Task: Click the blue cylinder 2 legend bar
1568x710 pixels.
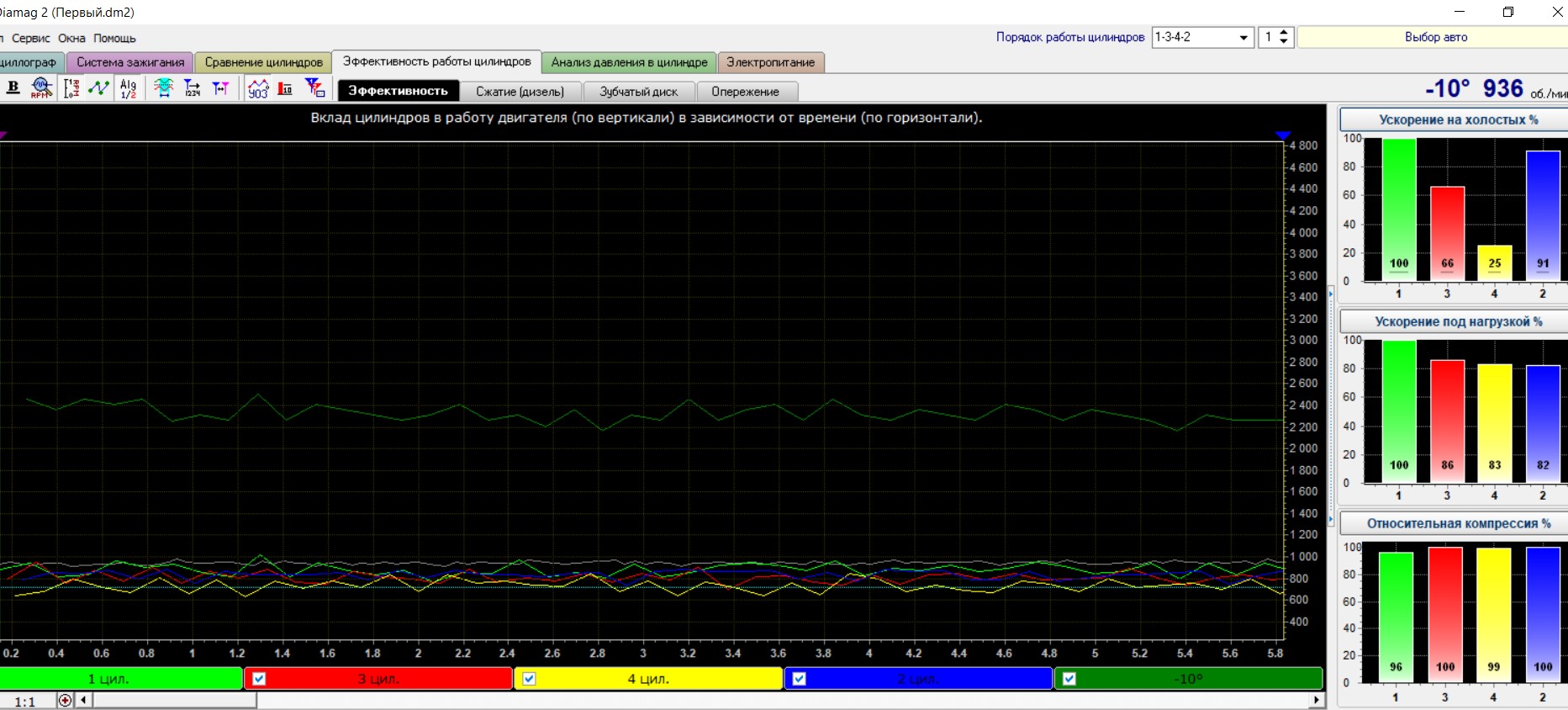Action: (x=918, y=679)
